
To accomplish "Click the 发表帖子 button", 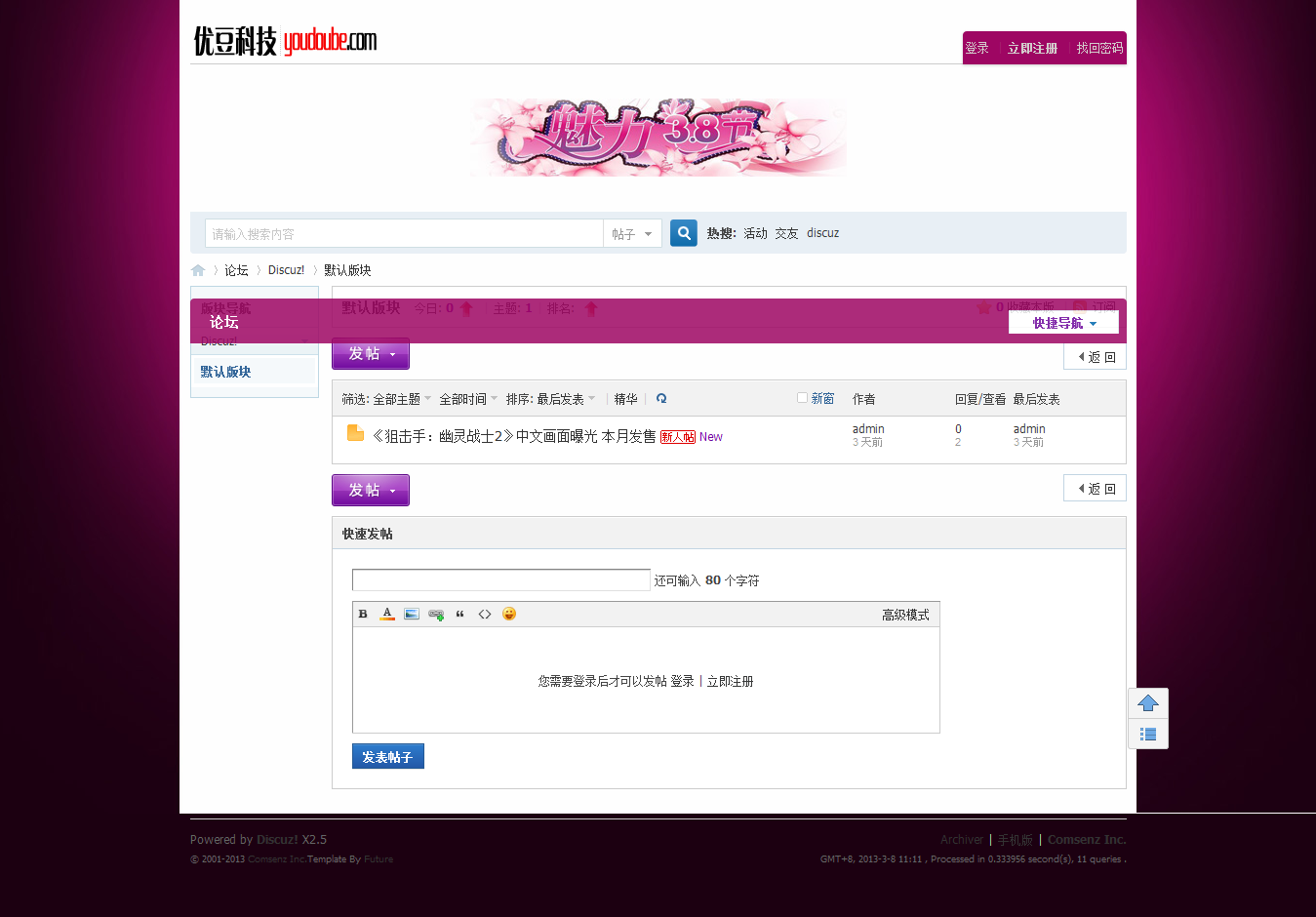I will click(388, 756).
